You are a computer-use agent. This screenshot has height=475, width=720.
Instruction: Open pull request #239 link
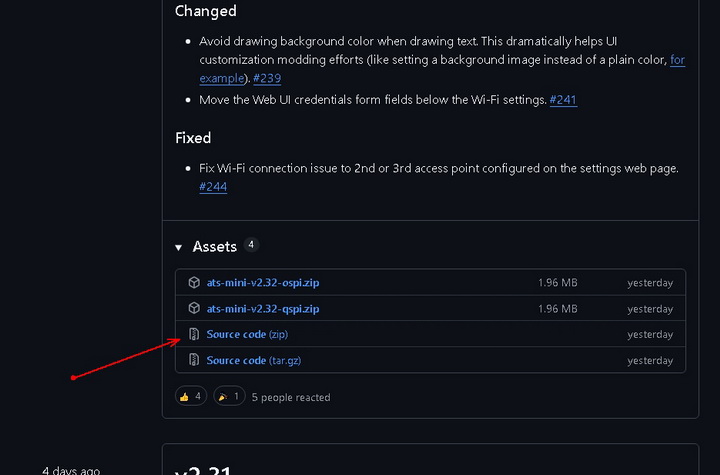click(x=267, y=78)
